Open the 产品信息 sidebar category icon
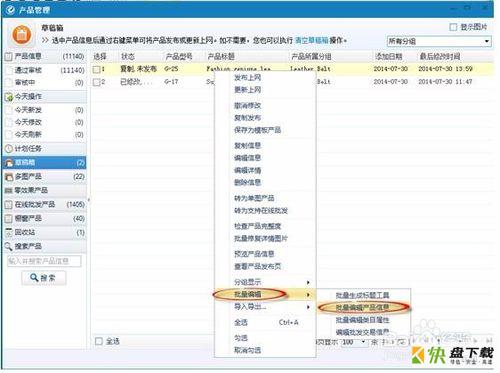Screen dimensions: 500x373 [9, 56]
